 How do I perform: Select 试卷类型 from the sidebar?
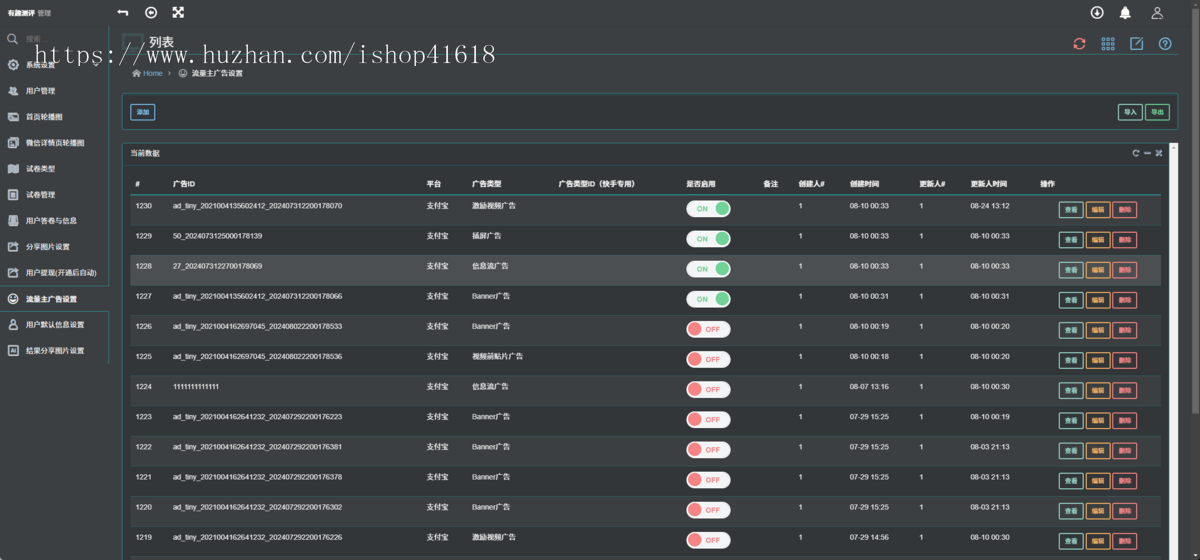coord(41,169)
